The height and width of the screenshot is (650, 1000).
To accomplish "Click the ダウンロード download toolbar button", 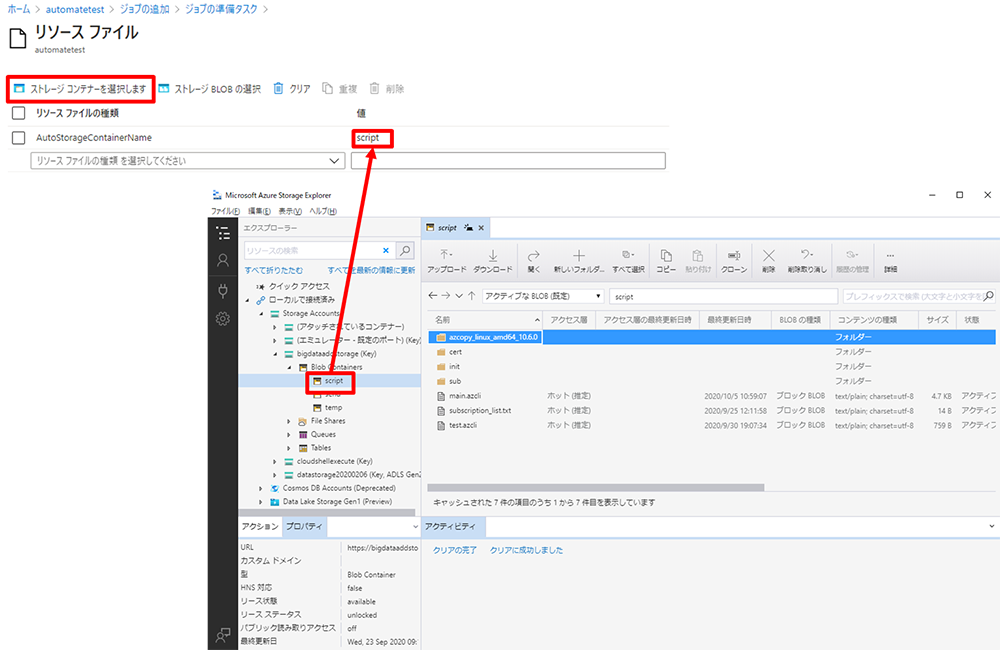I will point(493,261).
